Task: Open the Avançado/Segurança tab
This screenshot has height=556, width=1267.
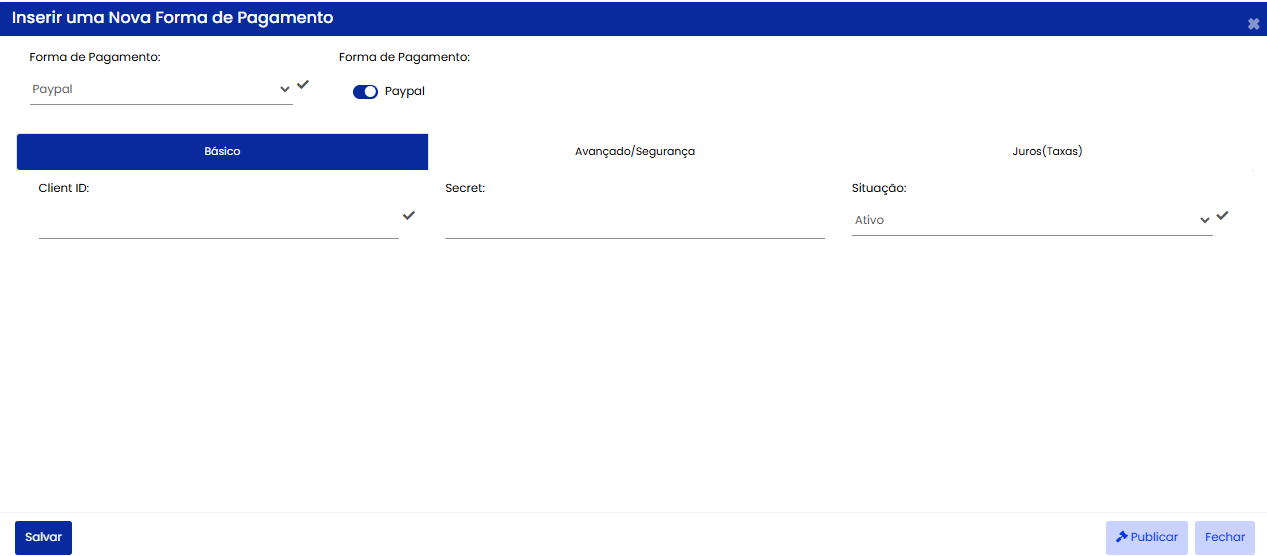Action: 634,152
